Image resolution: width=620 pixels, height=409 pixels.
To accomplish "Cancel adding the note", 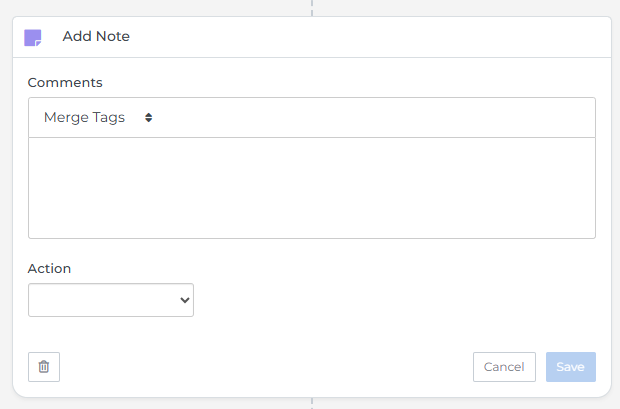I will pyautogui.click(x=504, y=367).
